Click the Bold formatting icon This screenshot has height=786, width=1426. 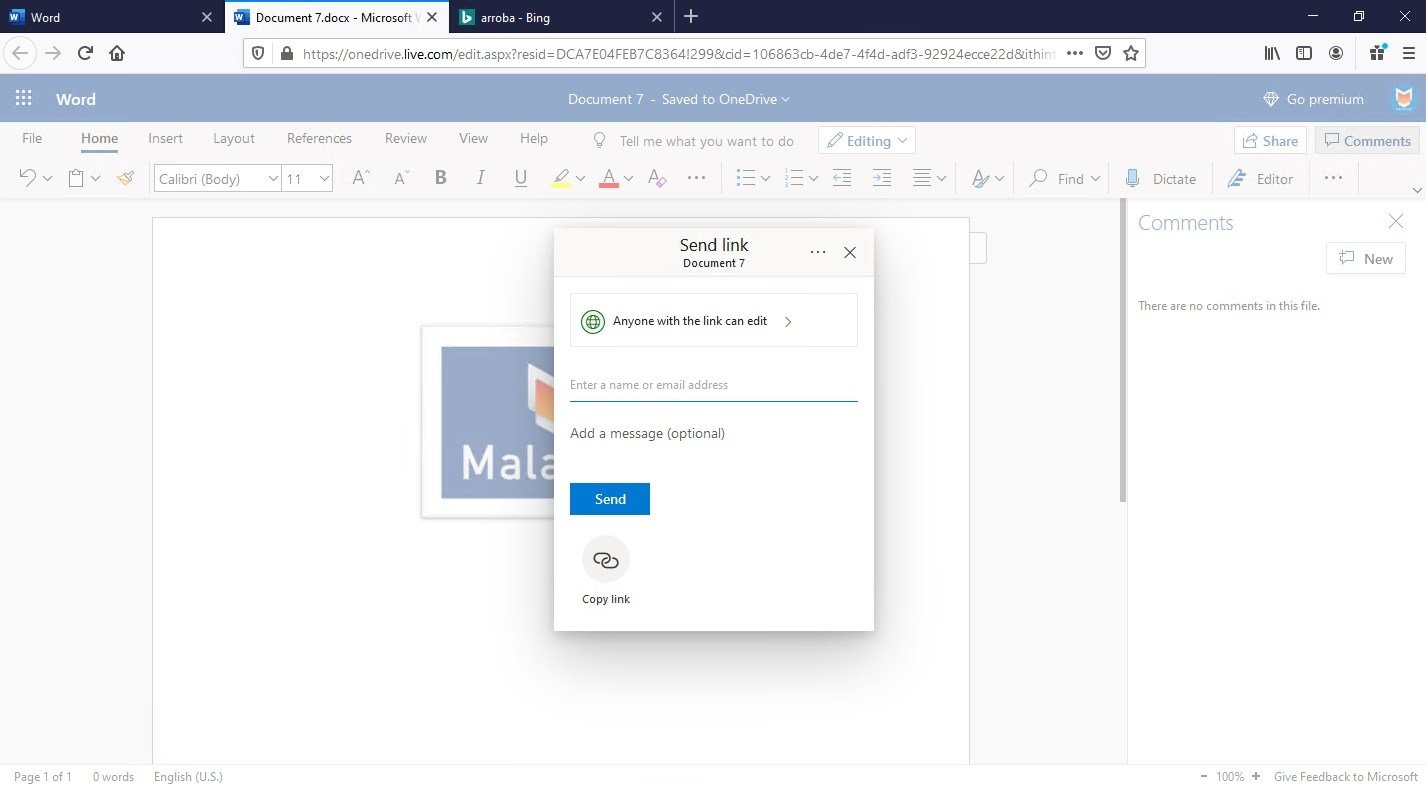tap(440, 179)
